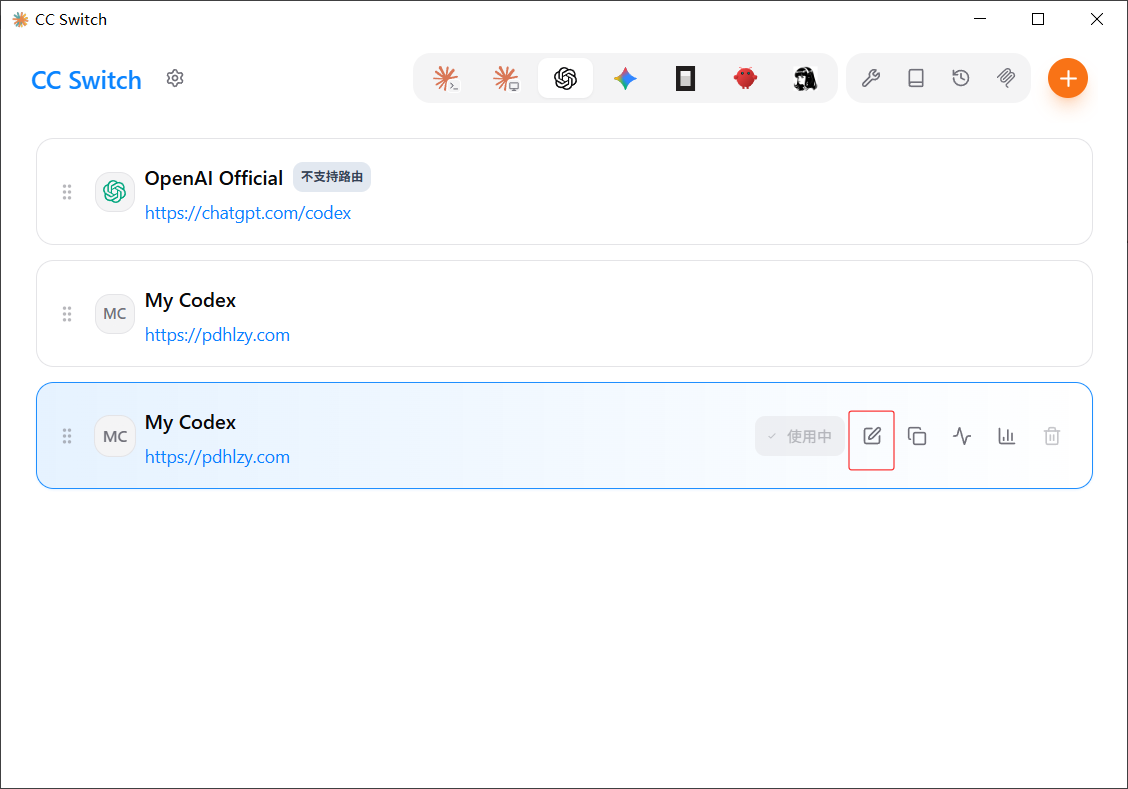Duplicate the active My Codex provider
The height and width of the screenshot is (789, 1128).
[916, 436]
